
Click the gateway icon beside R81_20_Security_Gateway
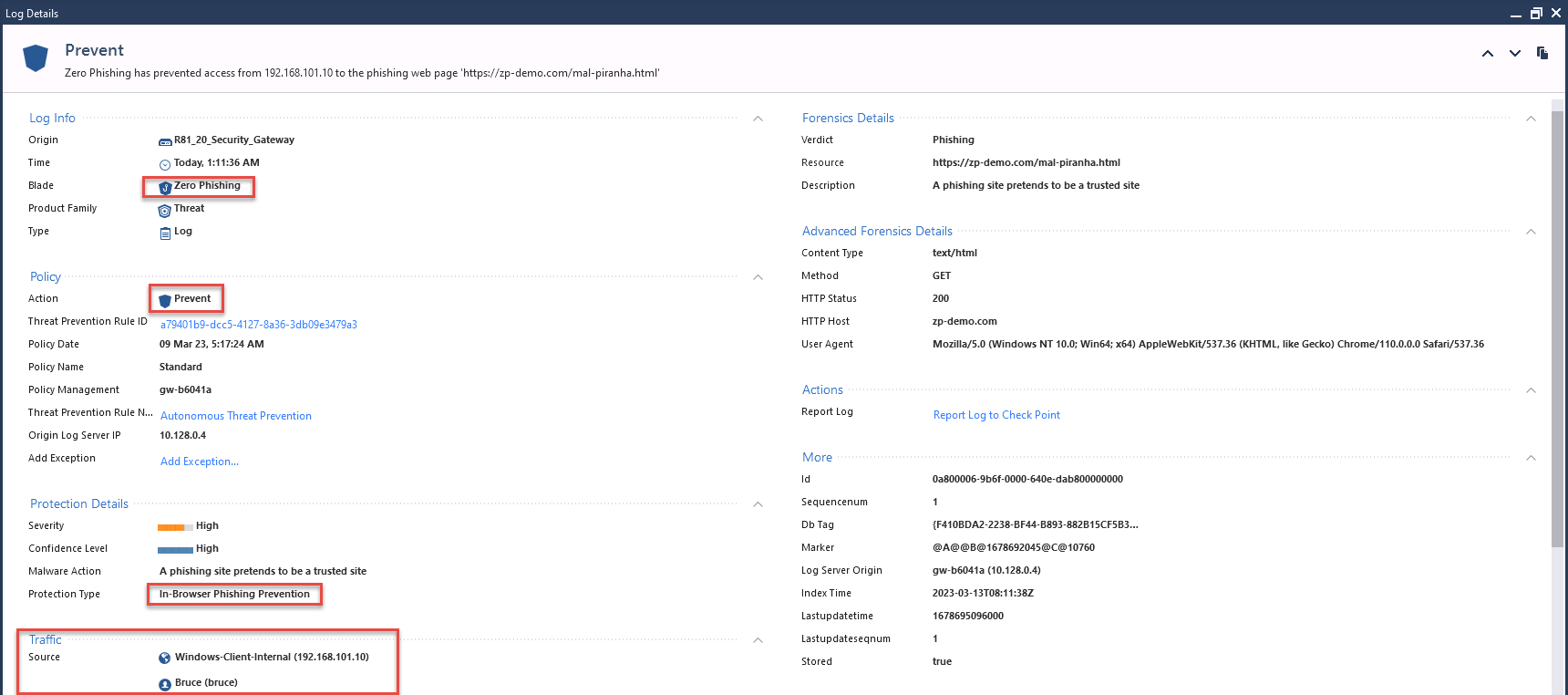tap(165, 141)
